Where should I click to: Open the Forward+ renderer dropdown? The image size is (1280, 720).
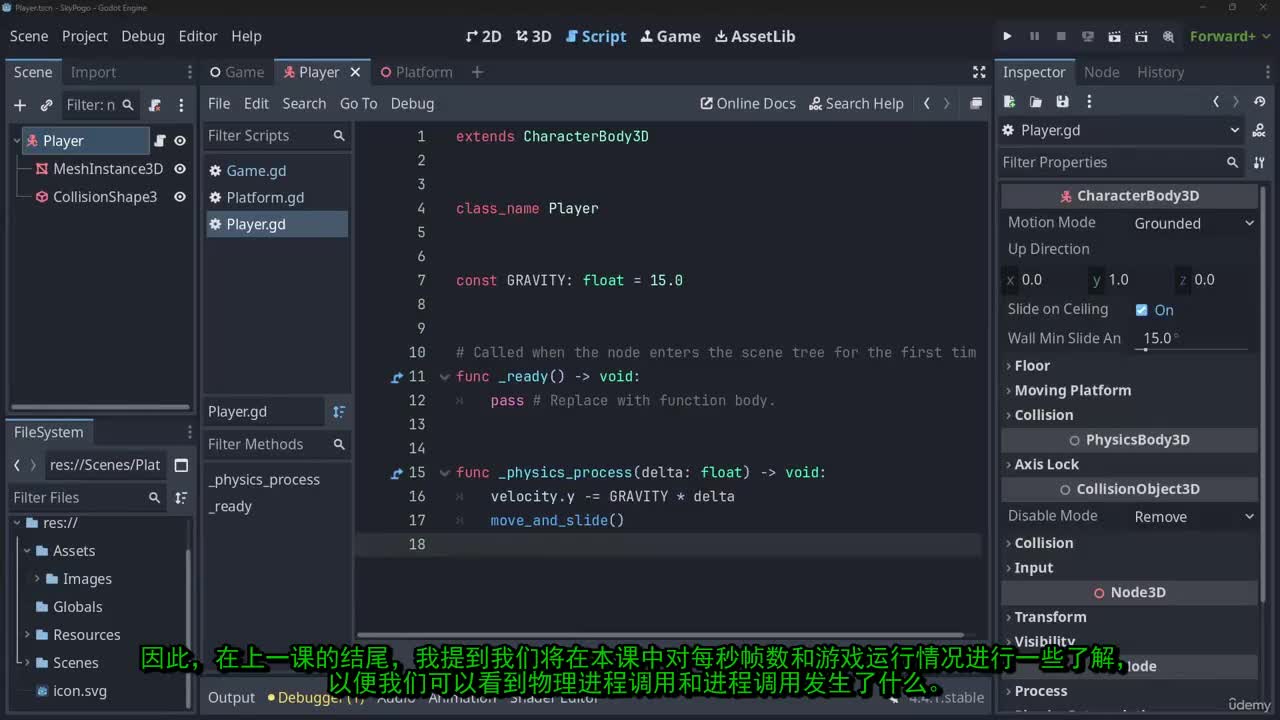[1229, 36]
